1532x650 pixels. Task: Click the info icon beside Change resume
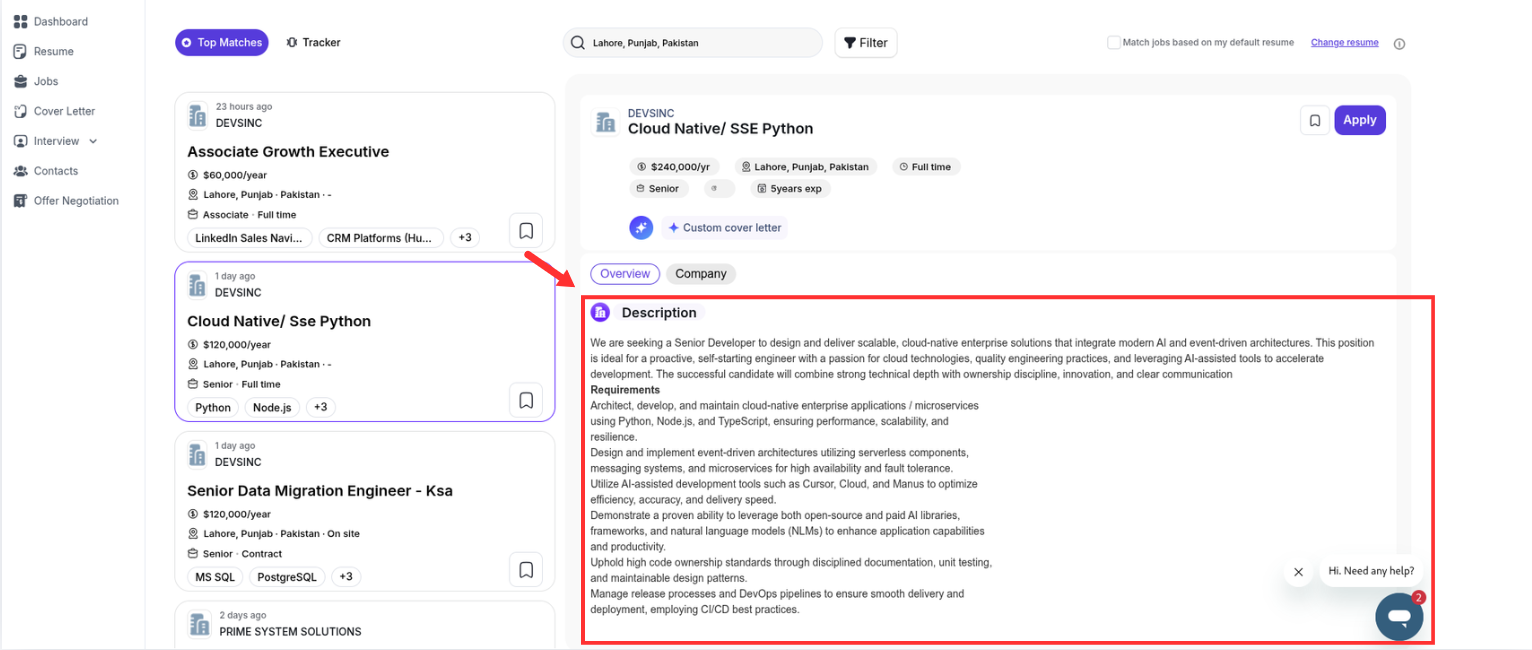pyautogui.click(x=1399, y=43)
